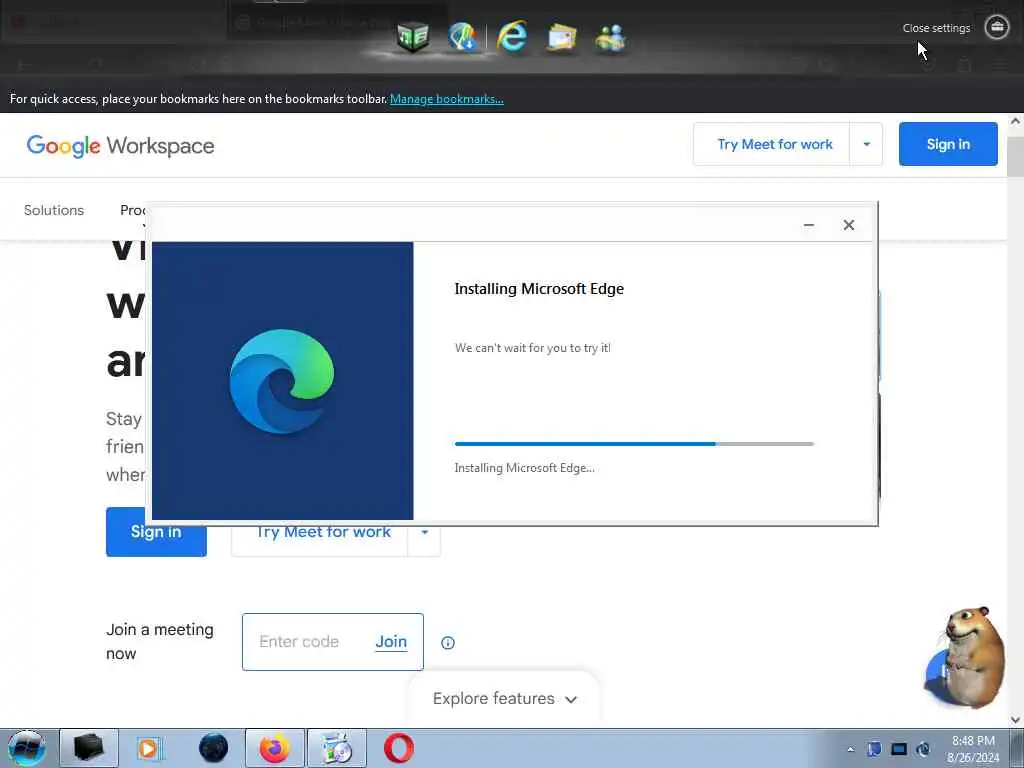Image resolution: width=1024 pixels, height=768 pixels.
Task: Click the Microsoft Edge logo in installer
Action: pyautogui.click(x=282, y=381)
